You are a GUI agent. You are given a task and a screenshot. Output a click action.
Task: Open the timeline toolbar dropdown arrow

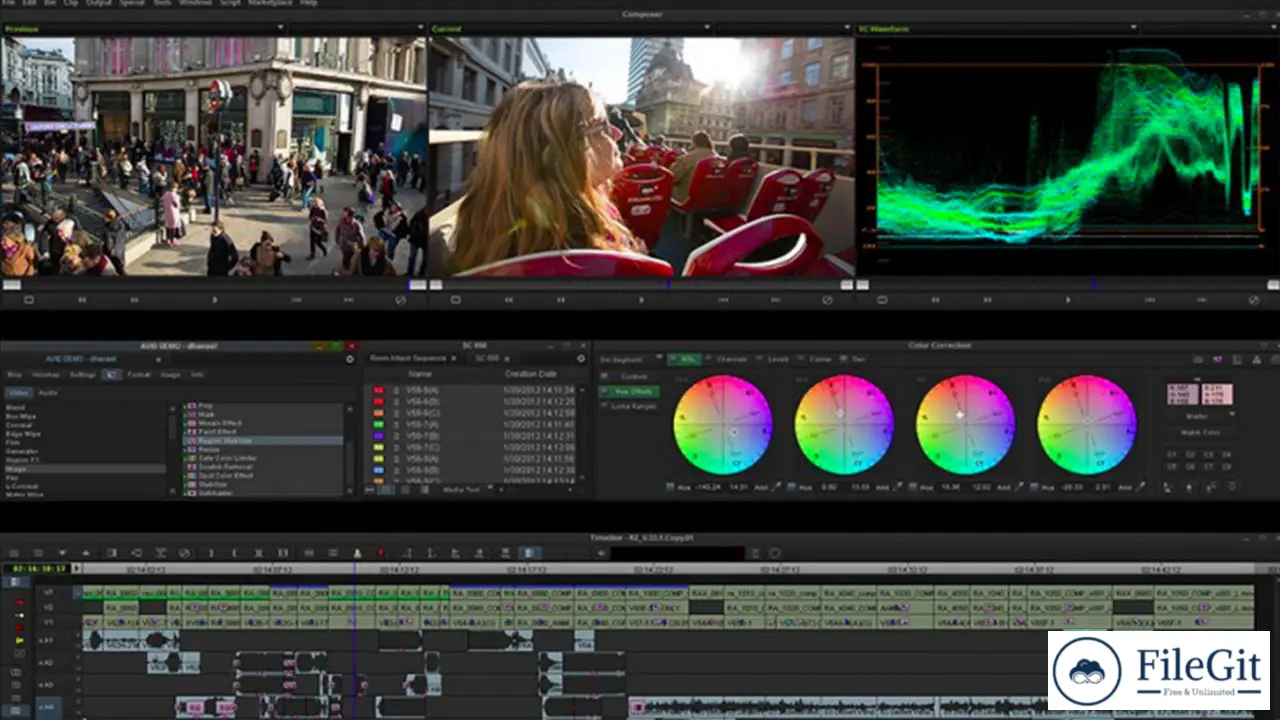(62, 553)
